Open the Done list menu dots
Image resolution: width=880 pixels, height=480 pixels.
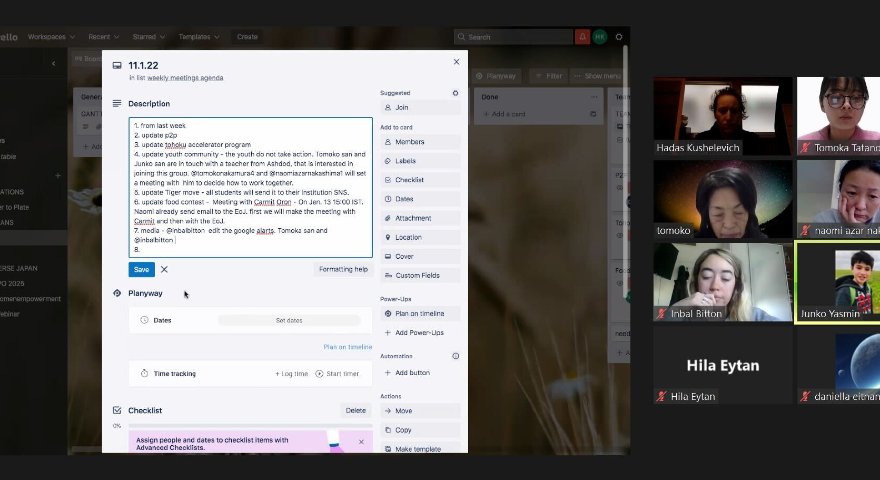[x=594, y=97]
